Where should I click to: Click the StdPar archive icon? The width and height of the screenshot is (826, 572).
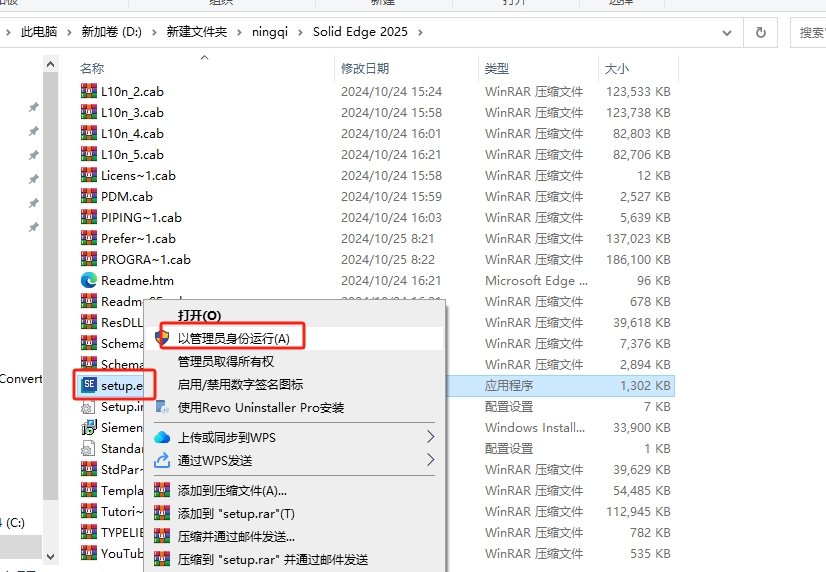(x=88, y=469)
